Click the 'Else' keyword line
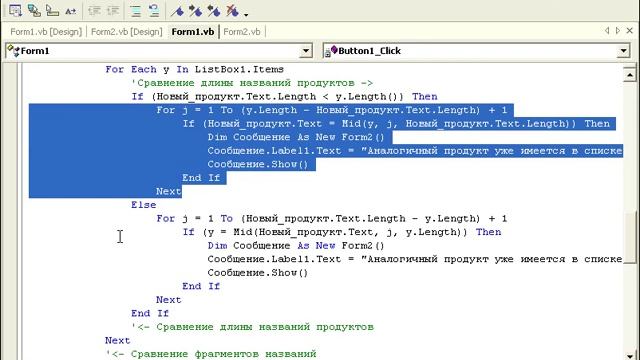 click(144, 204)
